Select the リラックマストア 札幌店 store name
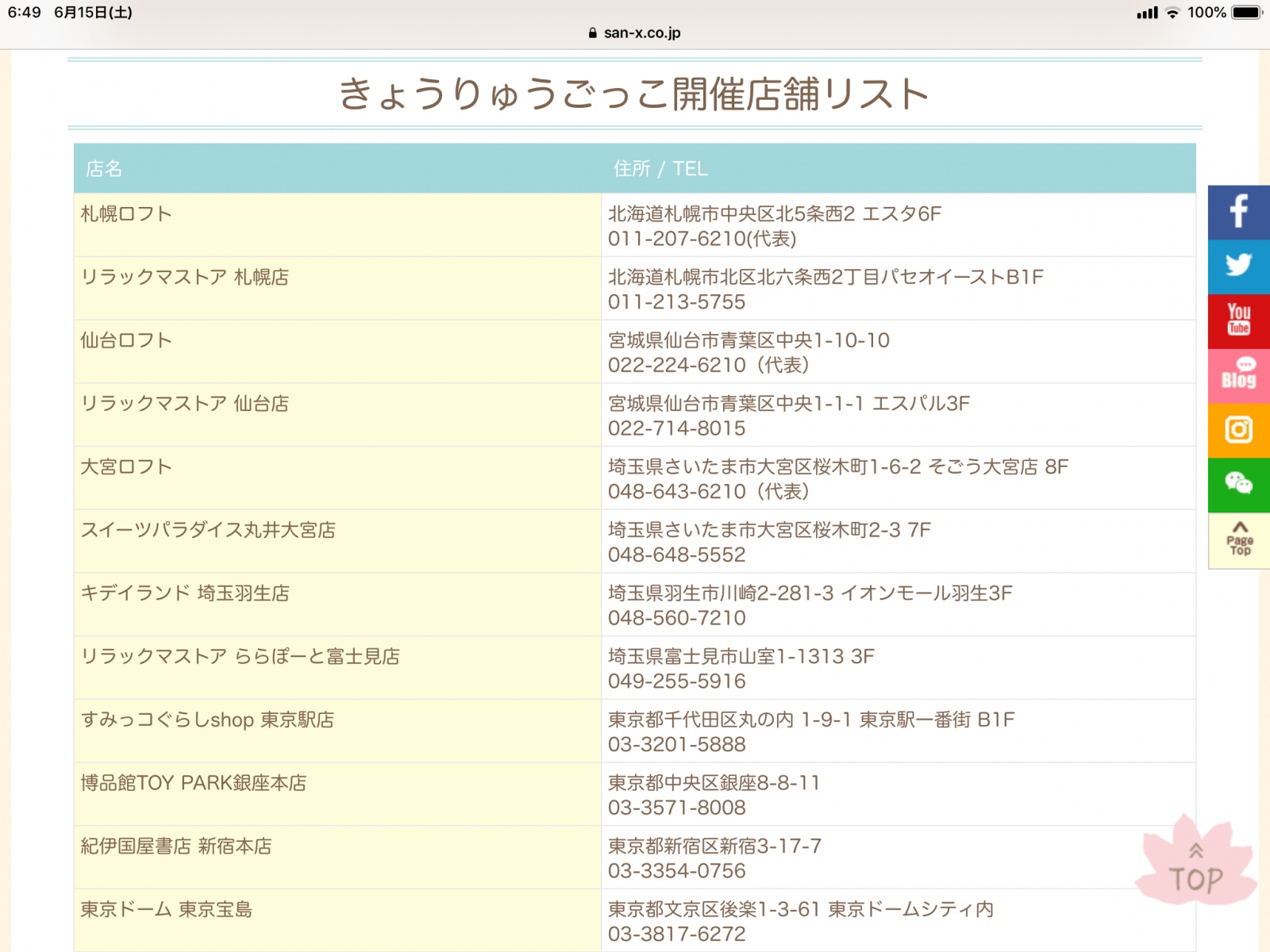 pos(184,277)
